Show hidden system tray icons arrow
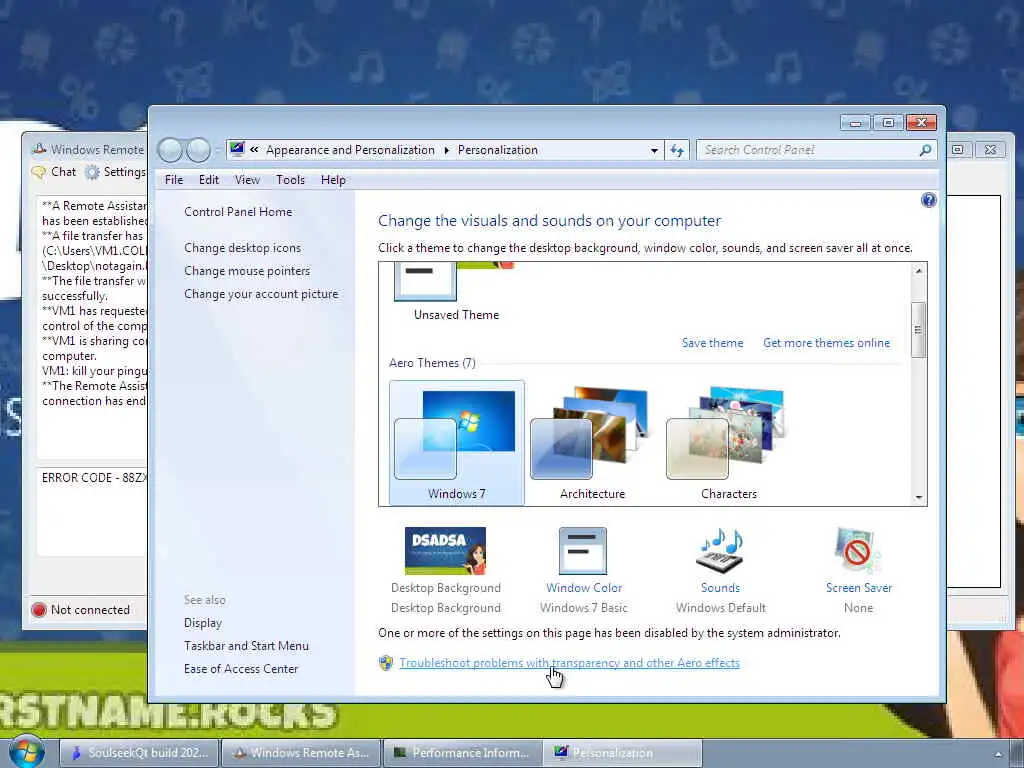This screenshot has width=1024, height=768. (x=998, y=754)
